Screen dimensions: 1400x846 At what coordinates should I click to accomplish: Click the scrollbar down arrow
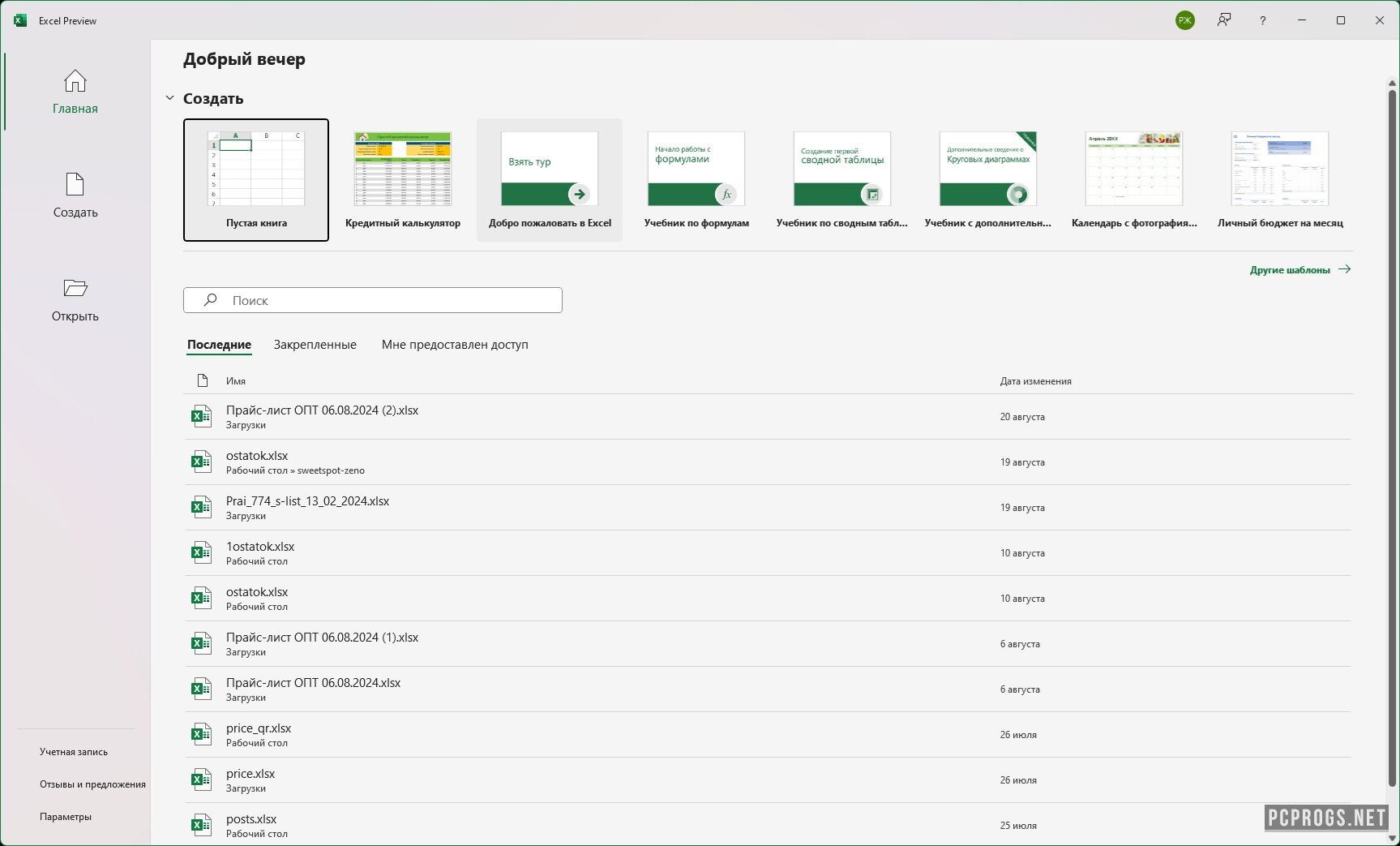coord(1393,838)
